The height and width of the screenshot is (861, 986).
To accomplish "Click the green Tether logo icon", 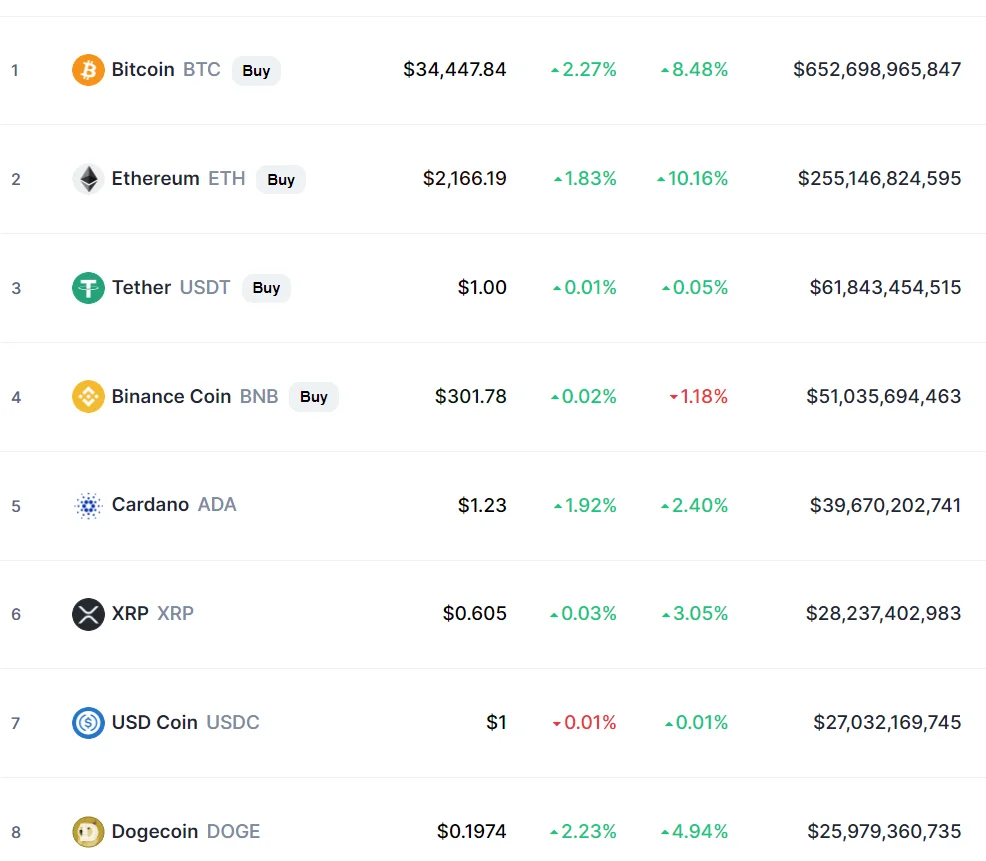I will point(88,288).
